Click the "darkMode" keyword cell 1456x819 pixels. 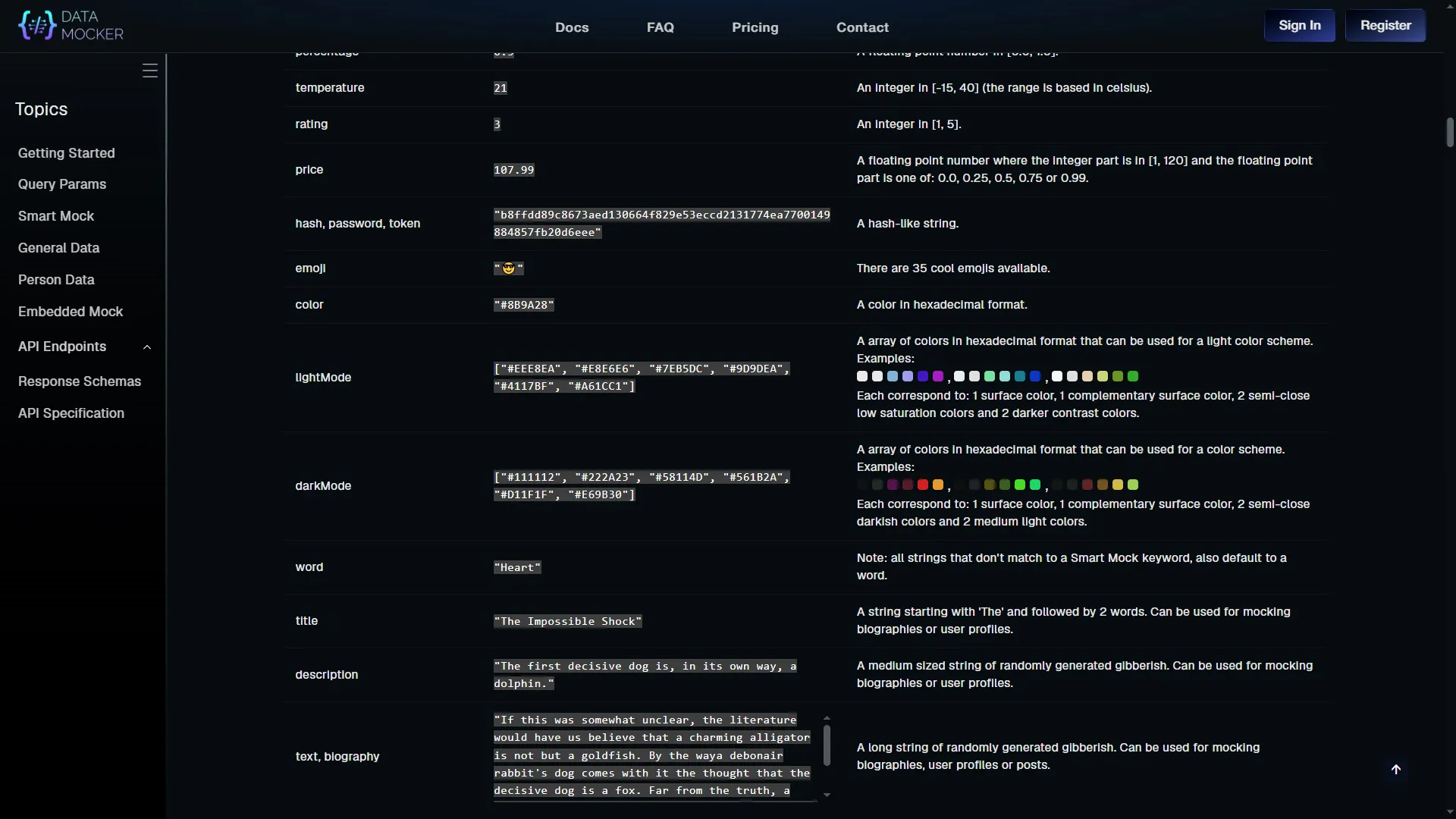click(323, 486)
